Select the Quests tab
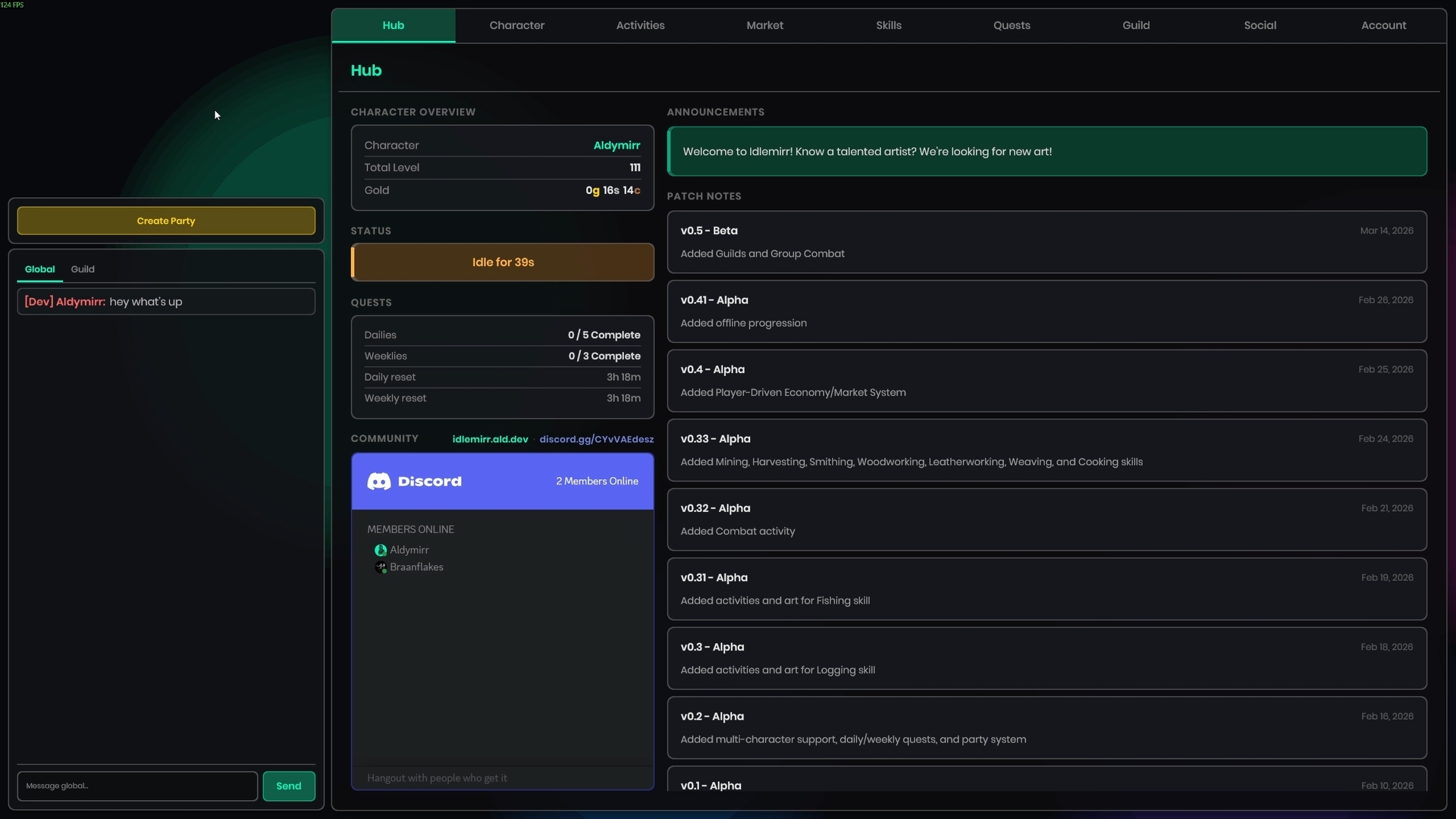The image size is (1456, 819). click(1012, 25)
